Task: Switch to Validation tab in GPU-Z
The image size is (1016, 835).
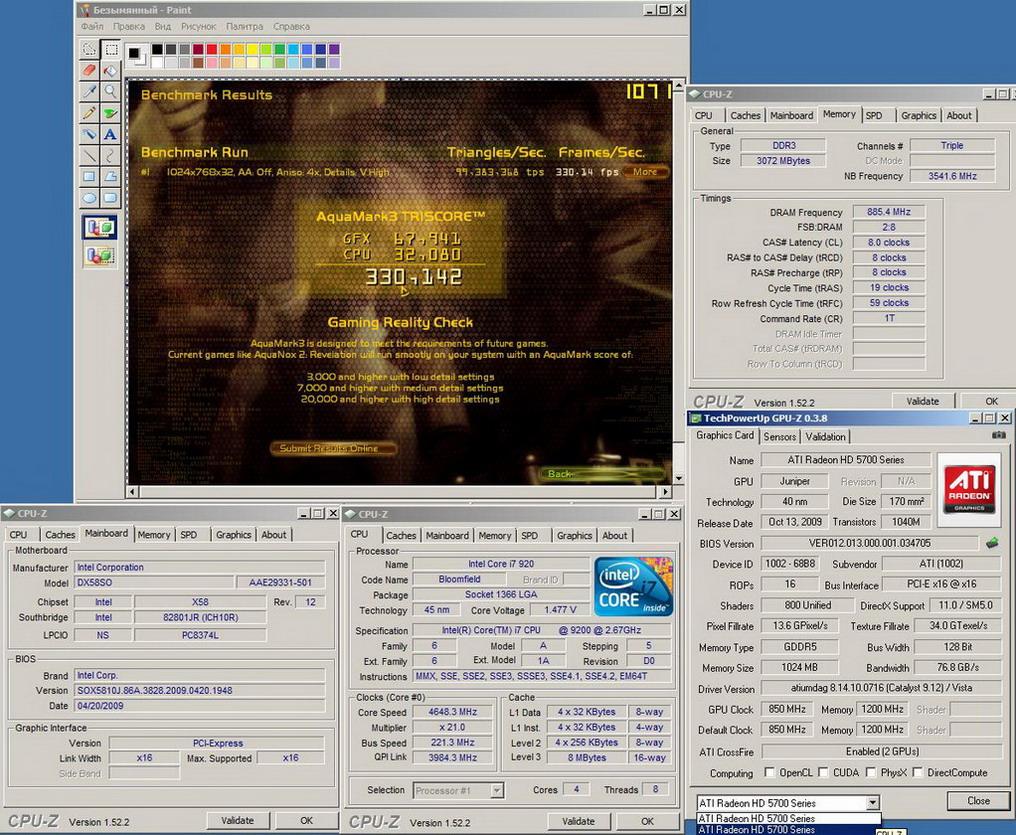Action: [x=825, y=437]
